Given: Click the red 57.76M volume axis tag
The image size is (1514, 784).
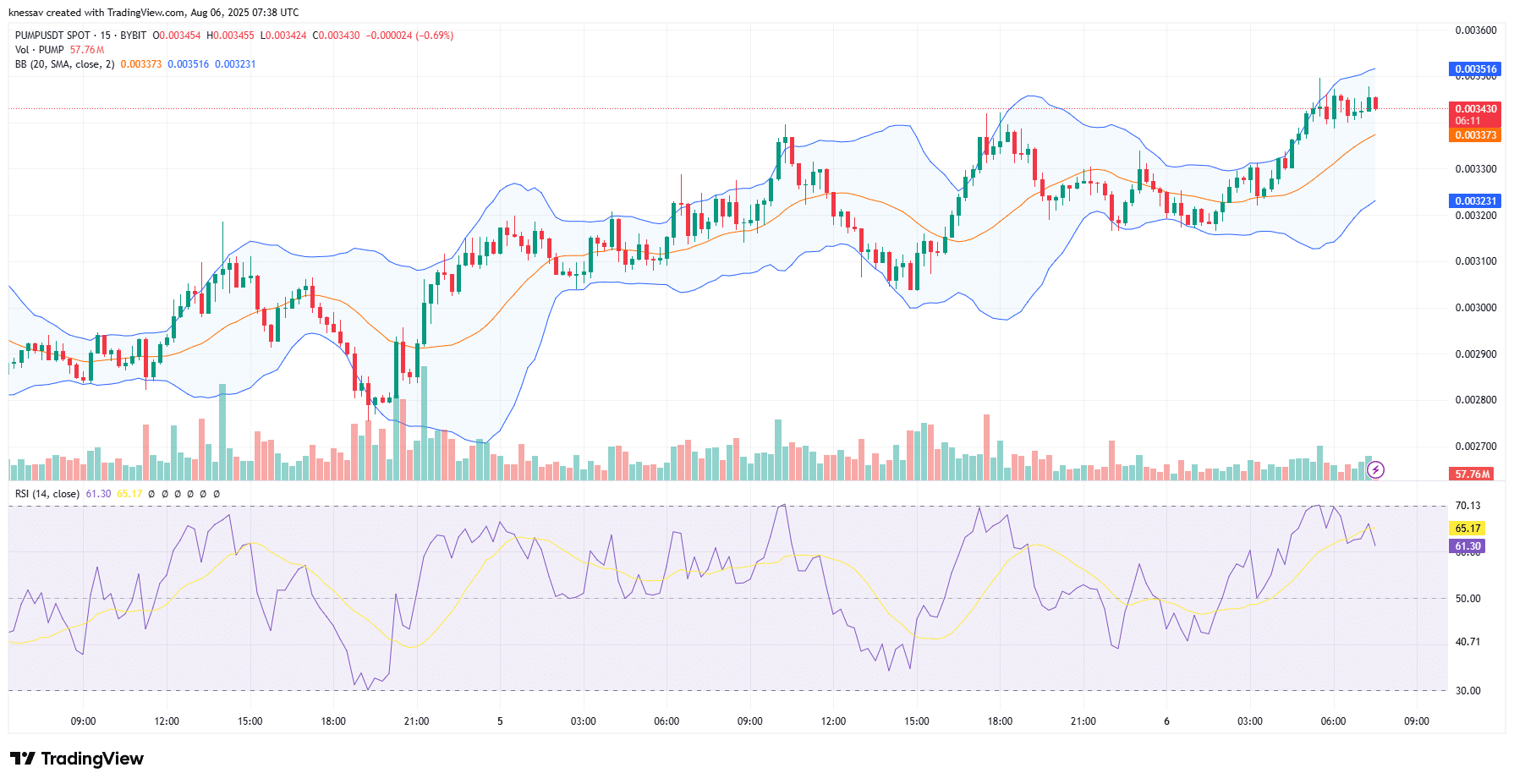Looking at the screenshot, I should [x=1472, y=474].
